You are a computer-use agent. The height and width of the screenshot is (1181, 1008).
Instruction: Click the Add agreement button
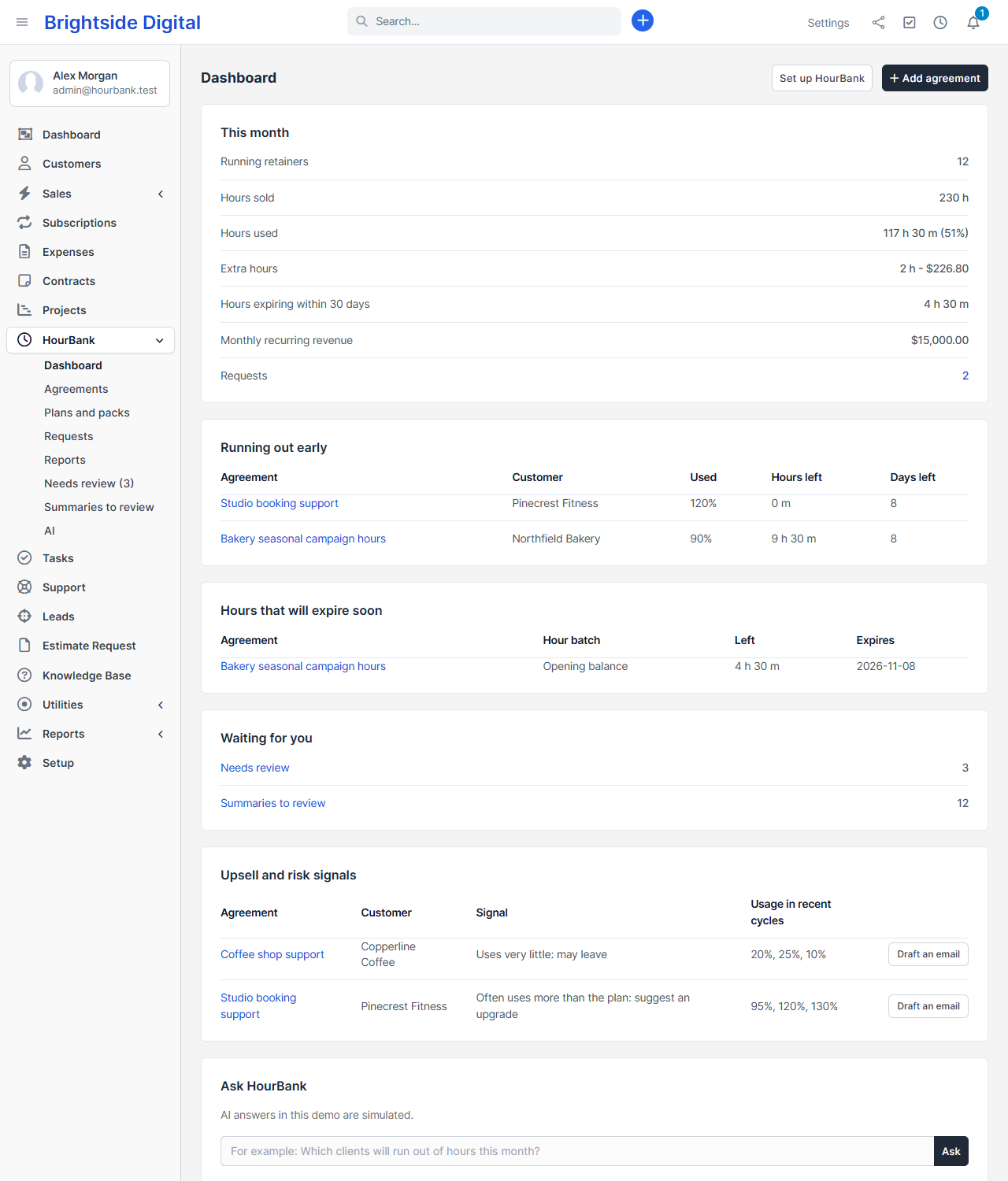[935, 78]
